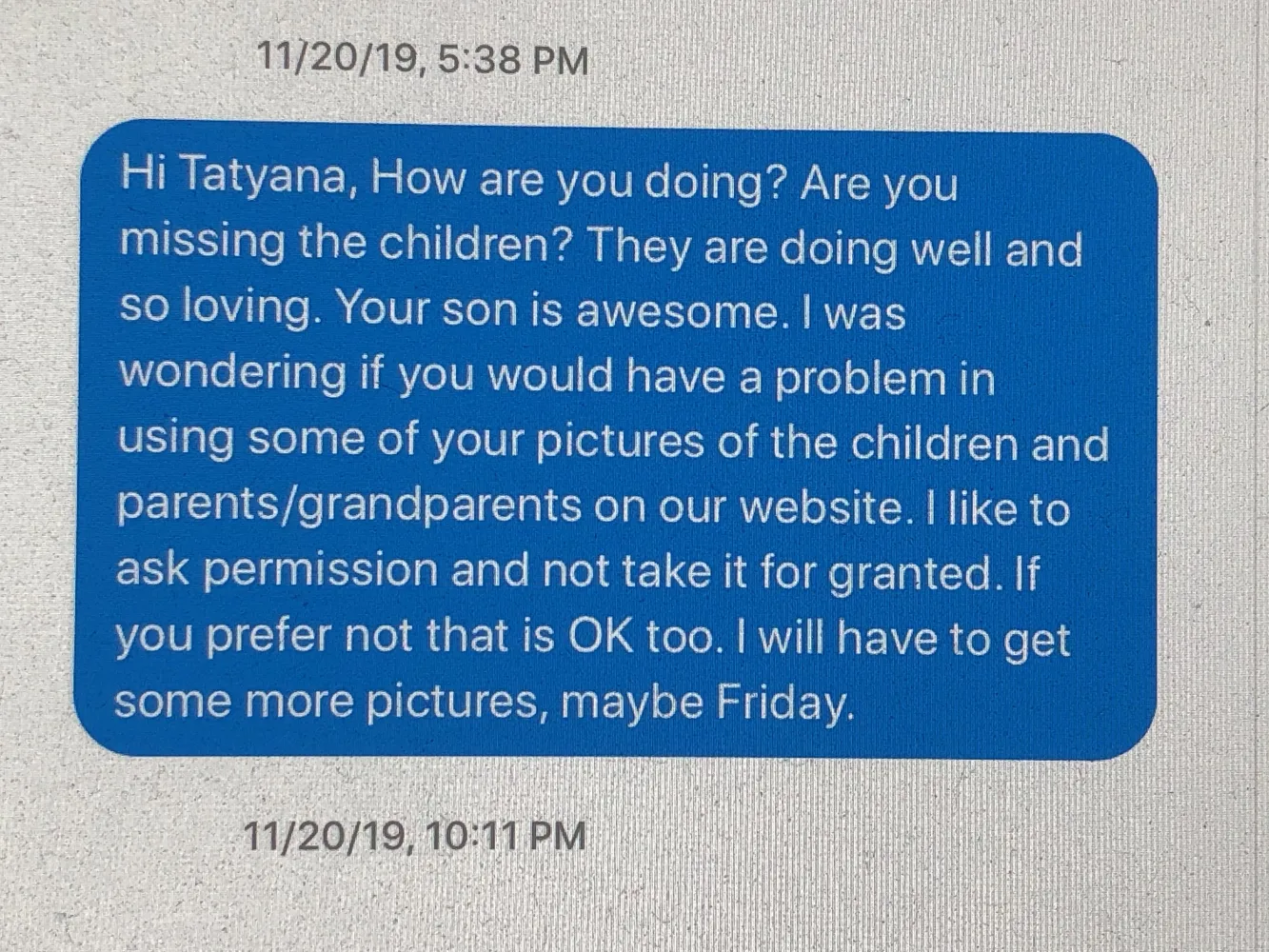
Task: Click the phrase "How are you doing?"
Action: pos(580,180)
